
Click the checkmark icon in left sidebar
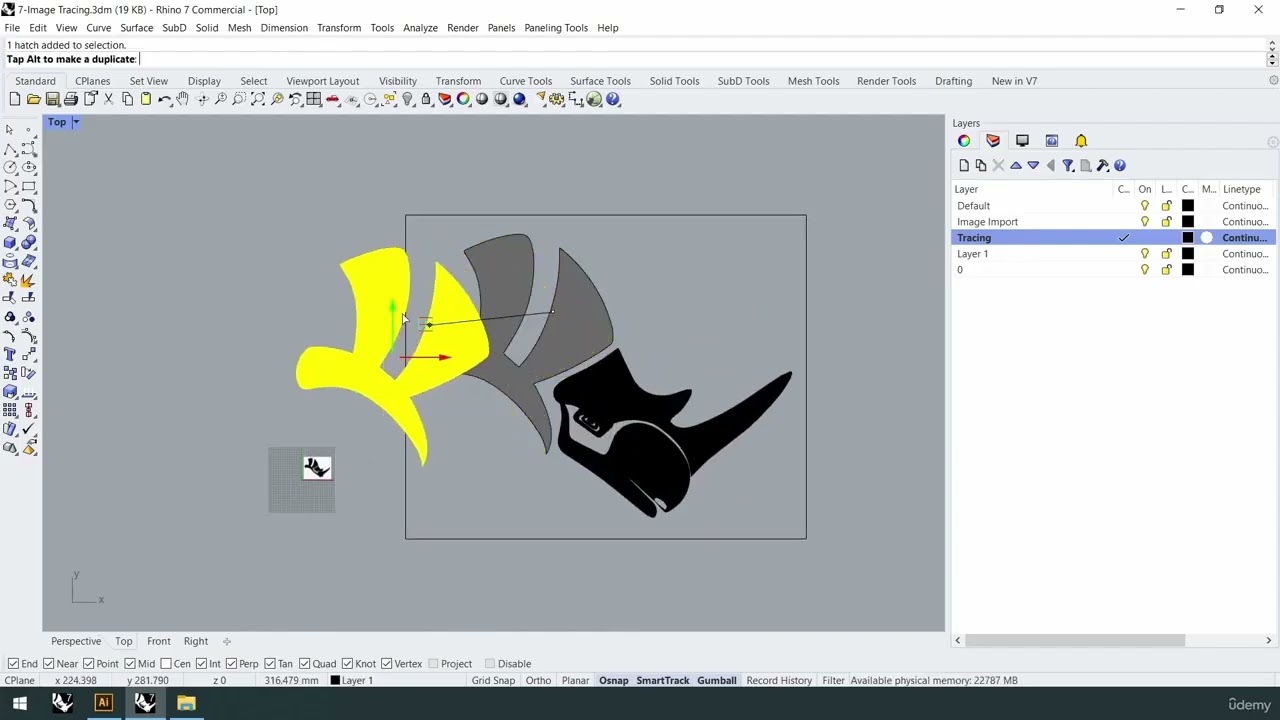[28, 429]
